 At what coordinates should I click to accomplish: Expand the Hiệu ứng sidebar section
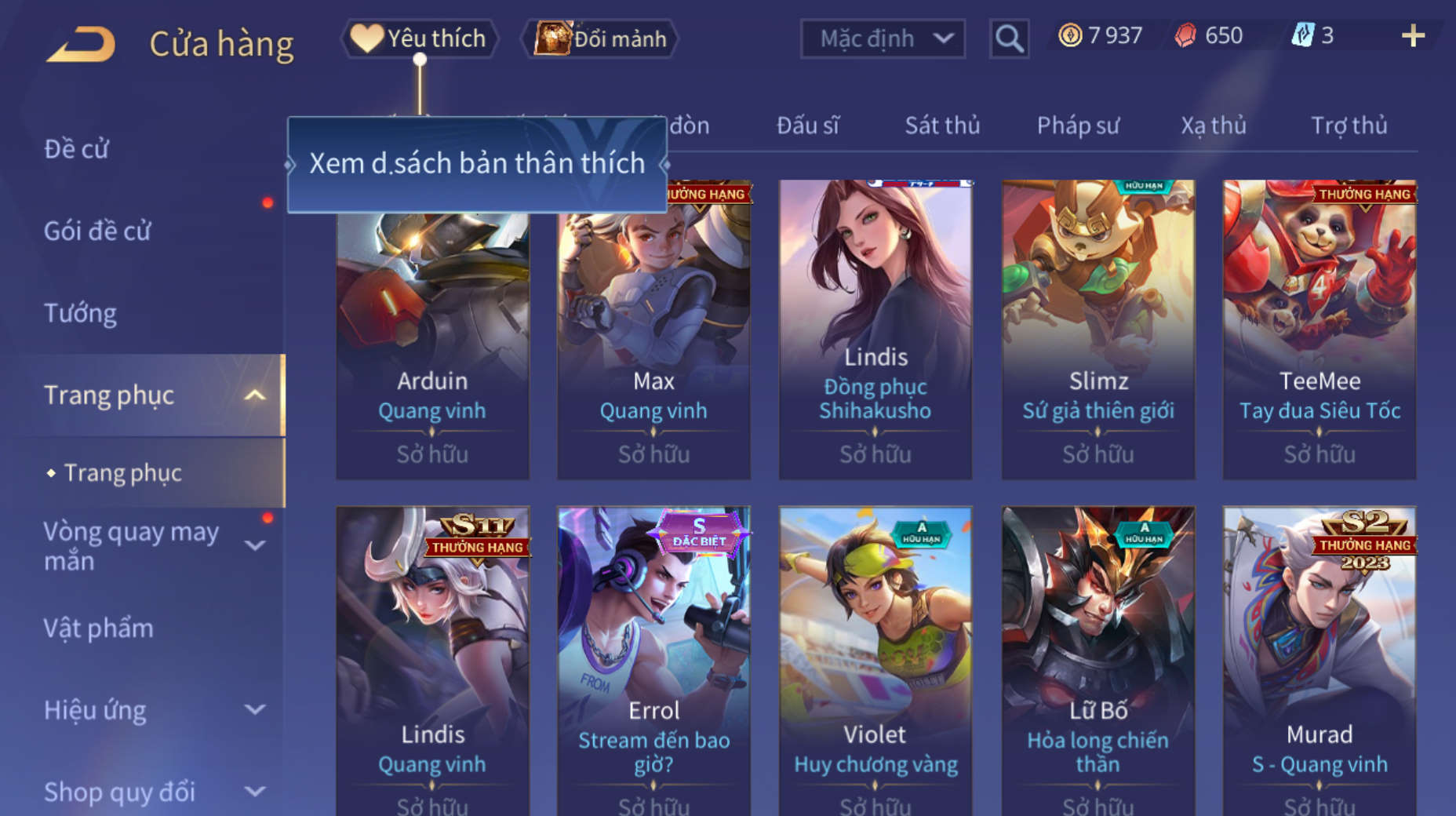click(254, 710)
